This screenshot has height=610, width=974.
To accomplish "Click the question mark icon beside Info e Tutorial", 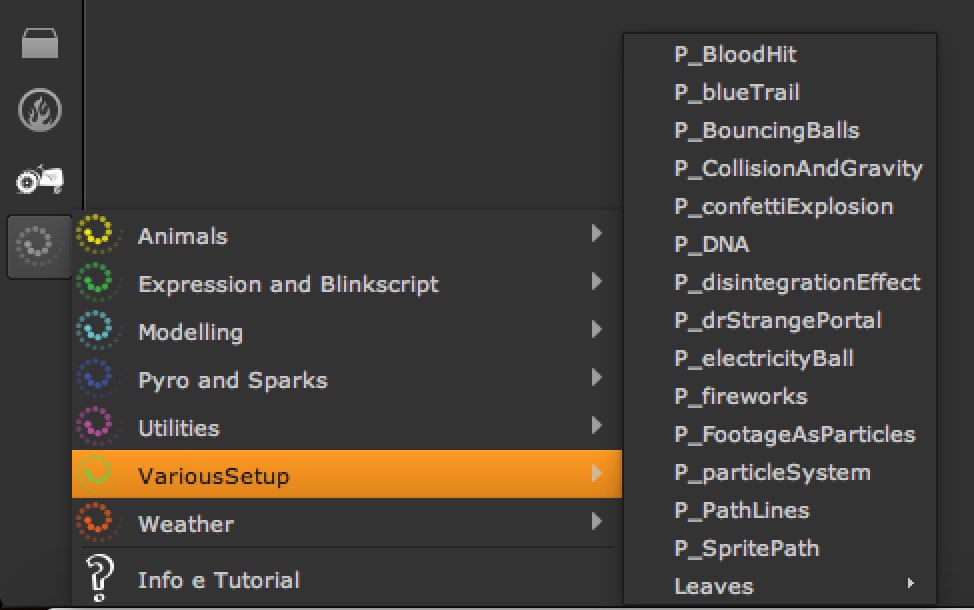I will click(x=99, y=577).
